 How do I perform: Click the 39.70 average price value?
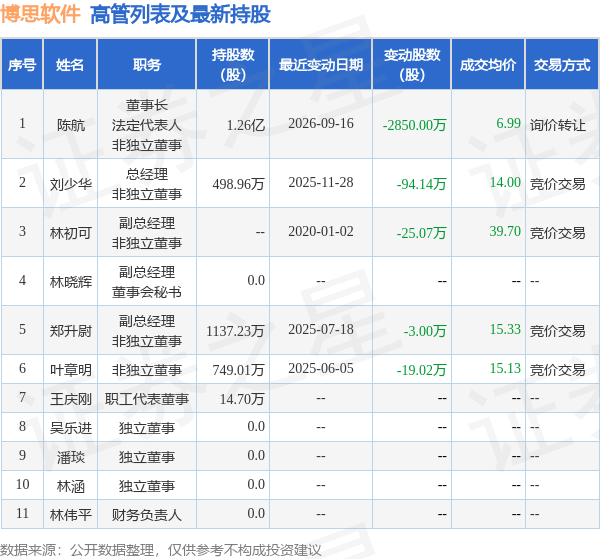(505, 231)
